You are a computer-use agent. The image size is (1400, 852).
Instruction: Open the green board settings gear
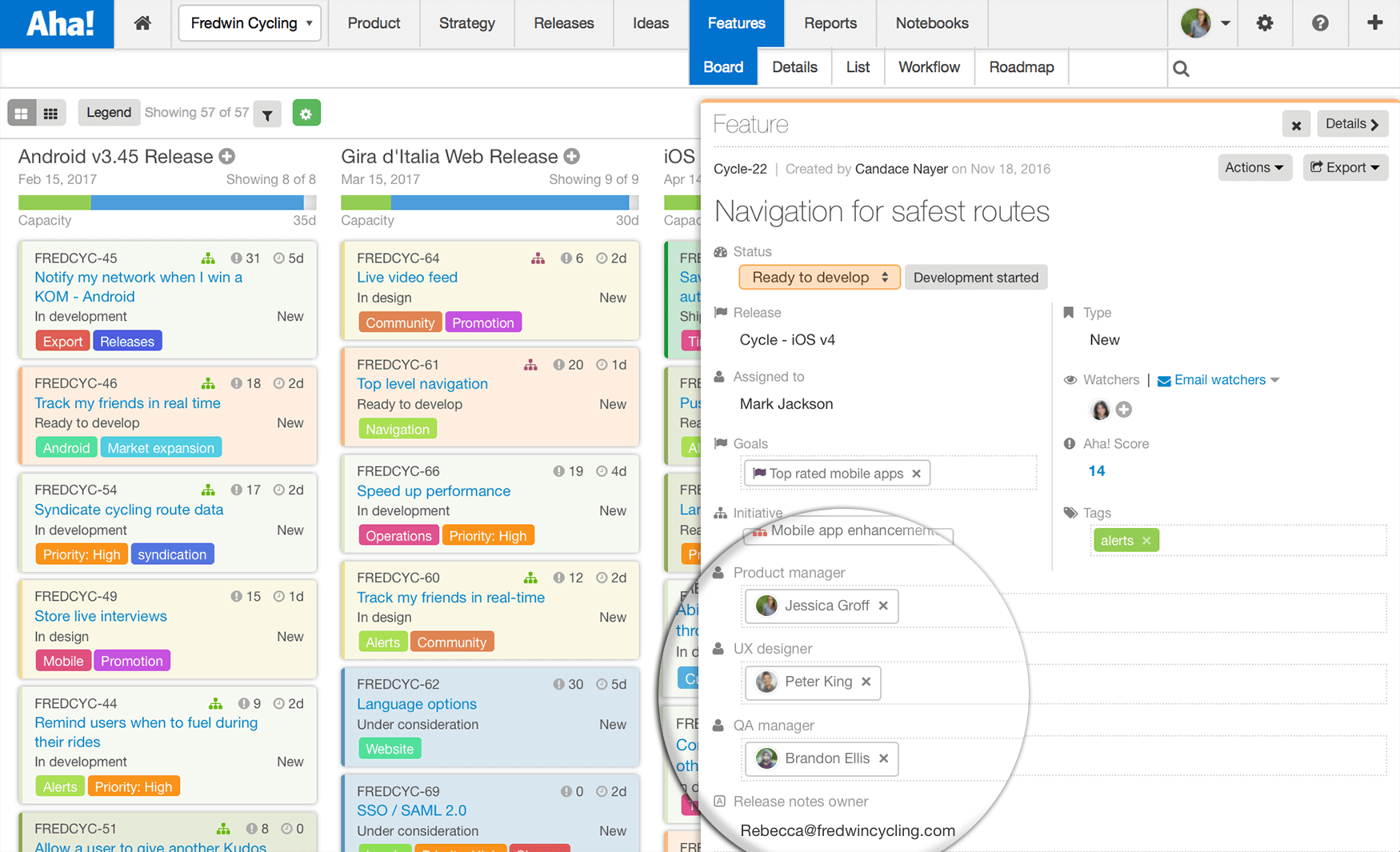click(306, 114)
